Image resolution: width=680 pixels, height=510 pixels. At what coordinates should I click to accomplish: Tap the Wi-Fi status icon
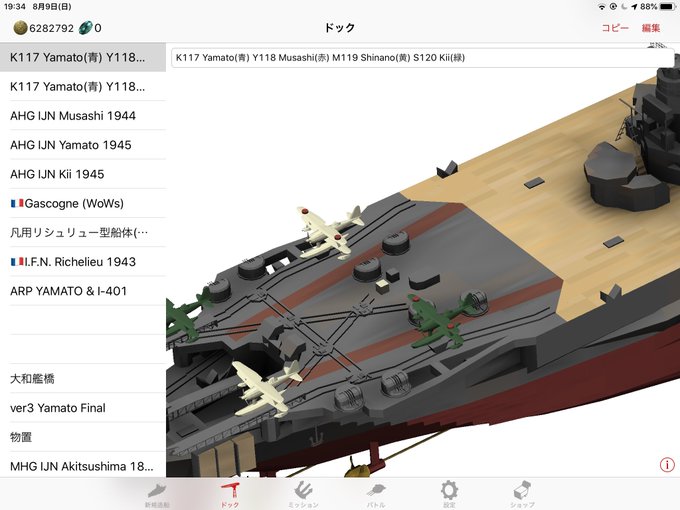point(602,7)
